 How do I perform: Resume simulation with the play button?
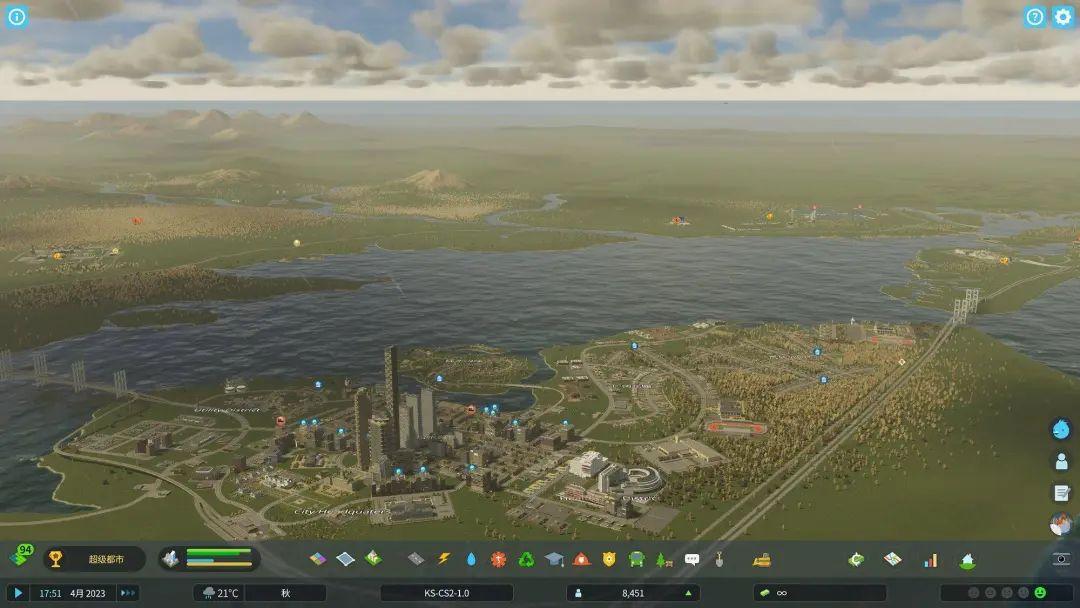[x=18, y=592]
